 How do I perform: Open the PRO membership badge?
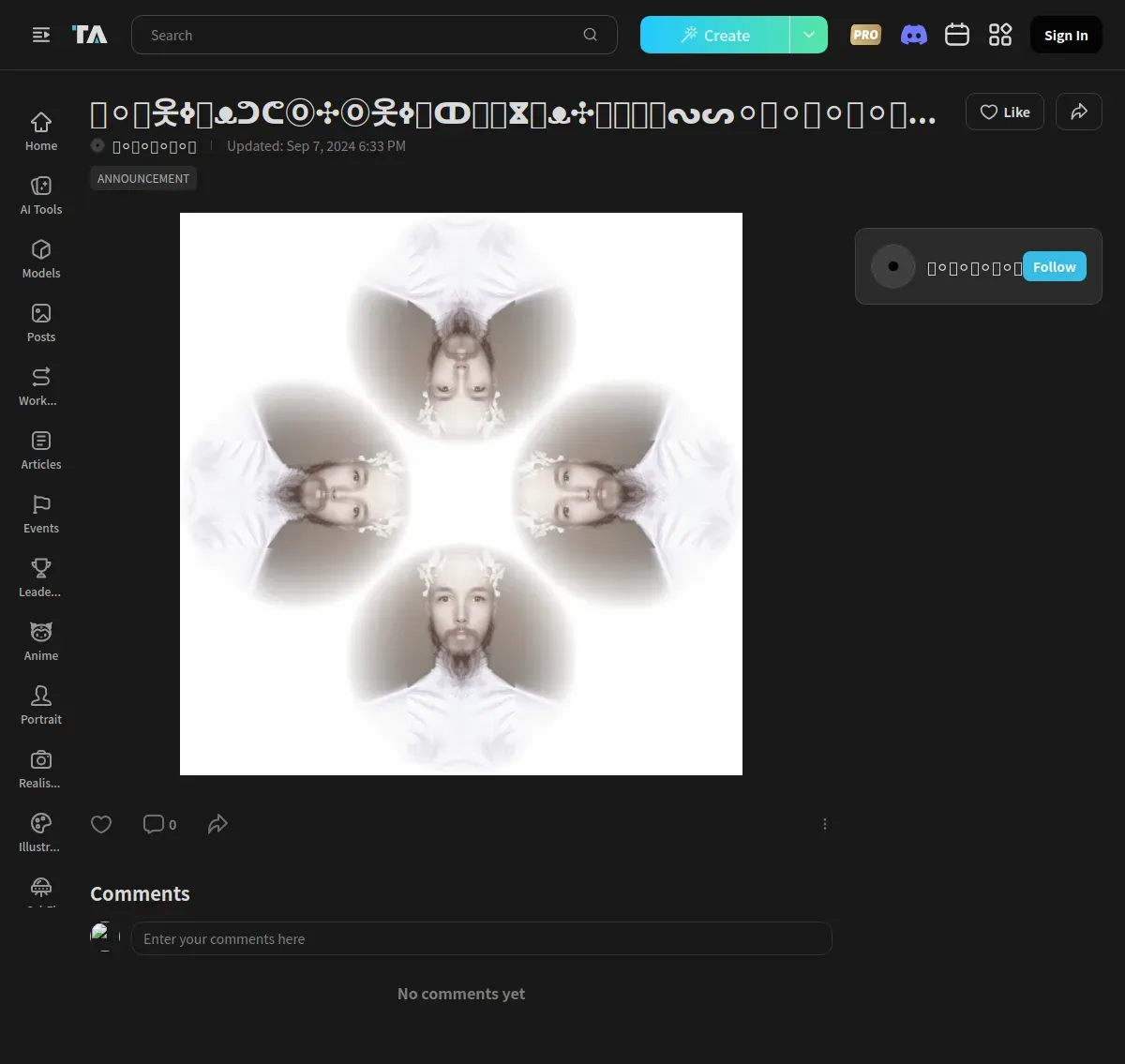(865, 35)
